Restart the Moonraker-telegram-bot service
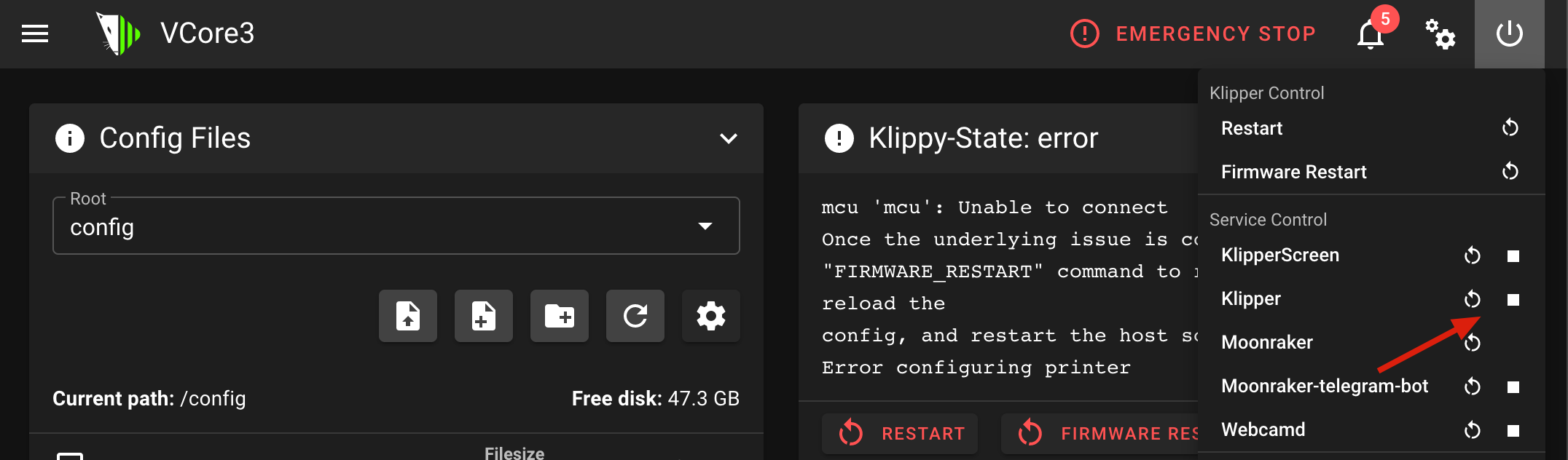Image resolution: width=1568 pixels, height=460 pixels. 1473,386
